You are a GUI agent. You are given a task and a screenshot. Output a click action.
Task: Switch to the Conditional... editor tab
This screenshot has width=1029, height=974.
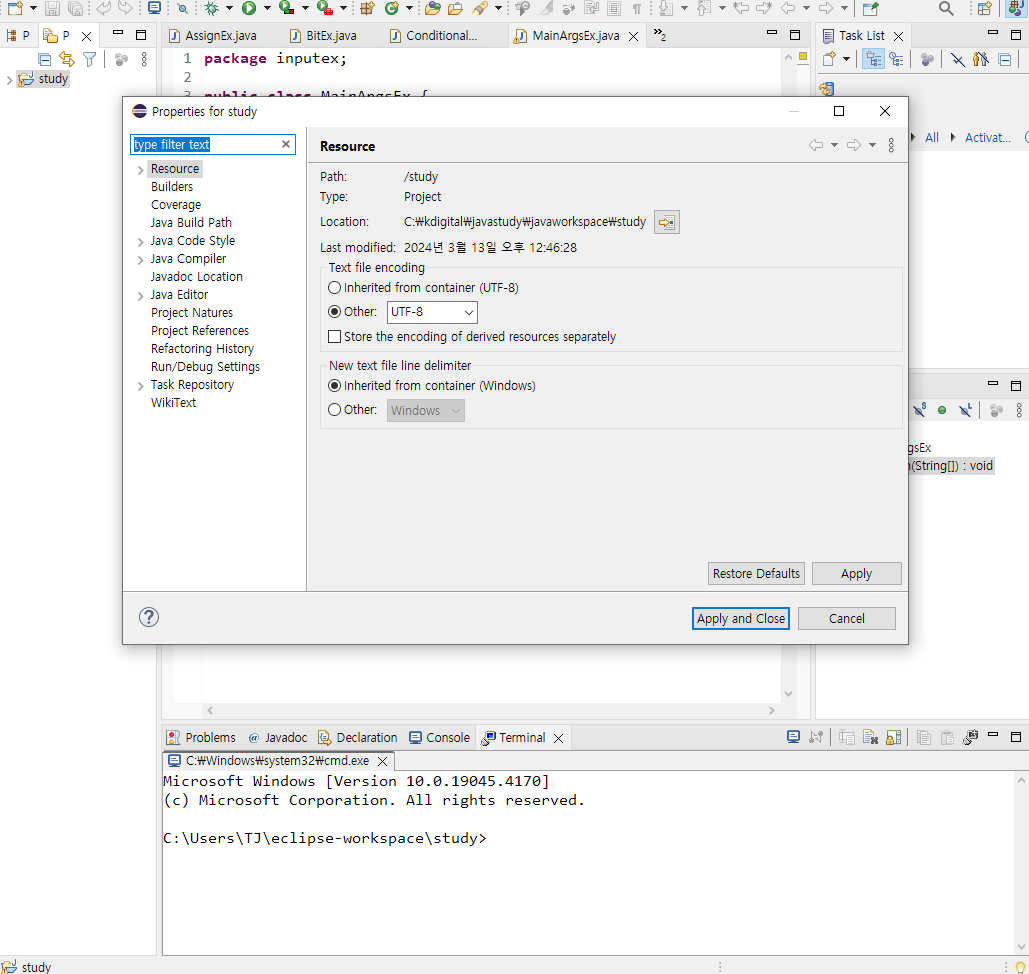pos(434,35)
